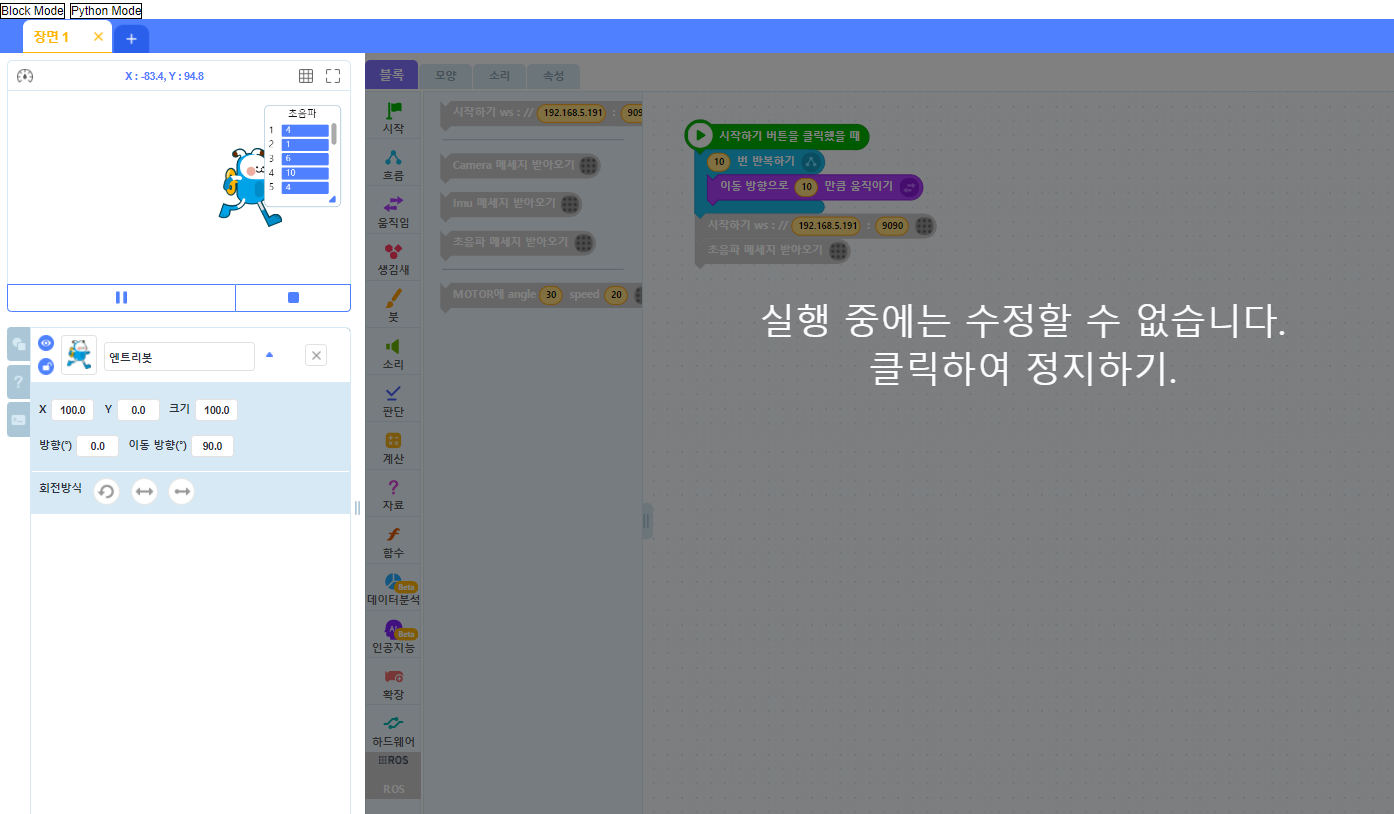Image resolution: width=1394 pixels, height=814 pixels.
Task: Switch to Python Mode
Action: point(105,10)
